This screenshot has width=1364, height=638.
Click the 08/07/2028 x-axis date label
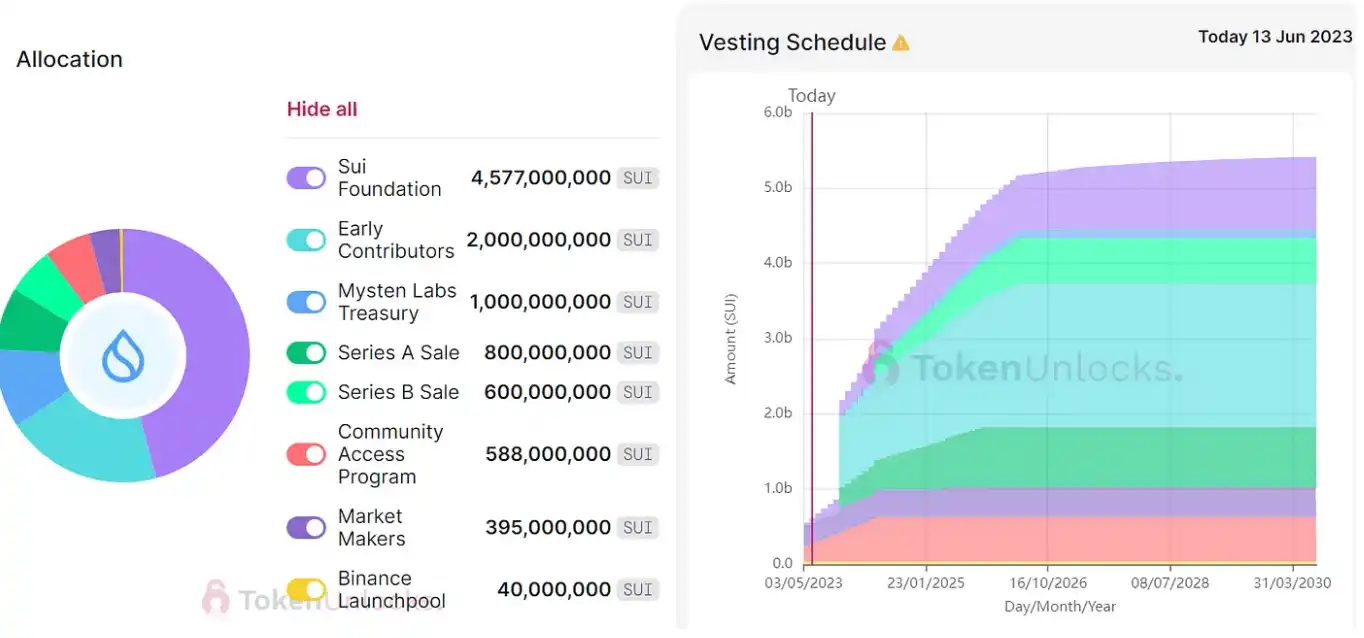click(1170, 583)
